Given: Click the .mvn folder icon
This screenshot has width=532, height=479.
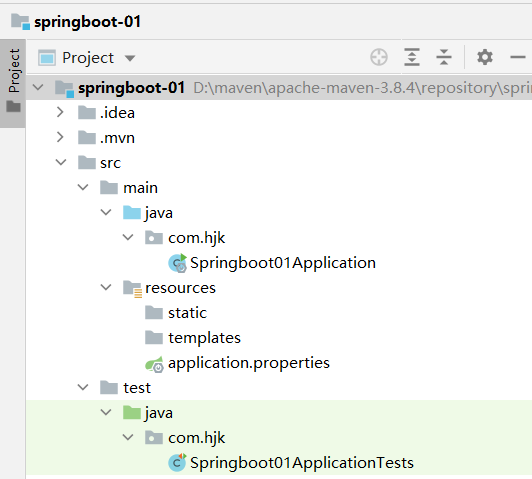Looking at the screenshot, I should point(87,137).
